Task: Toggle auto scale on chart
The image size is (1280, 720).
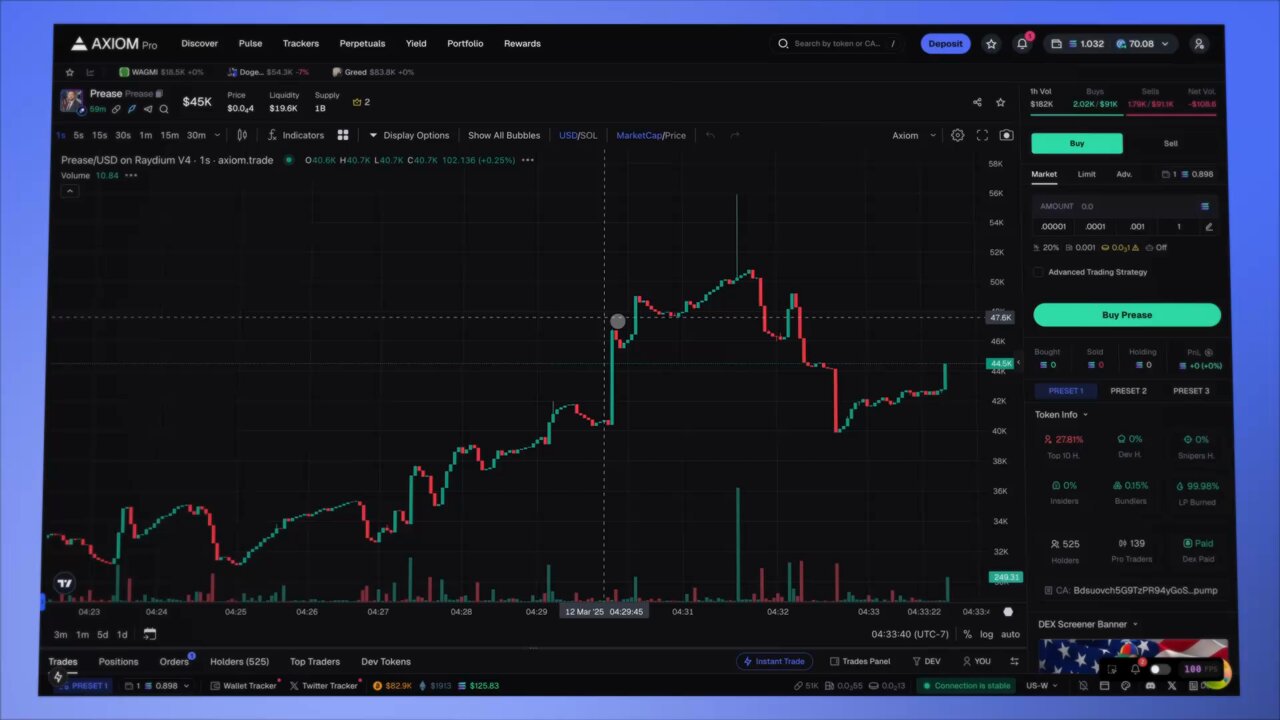Action: pyautogui.click(x=1010, y=634)
